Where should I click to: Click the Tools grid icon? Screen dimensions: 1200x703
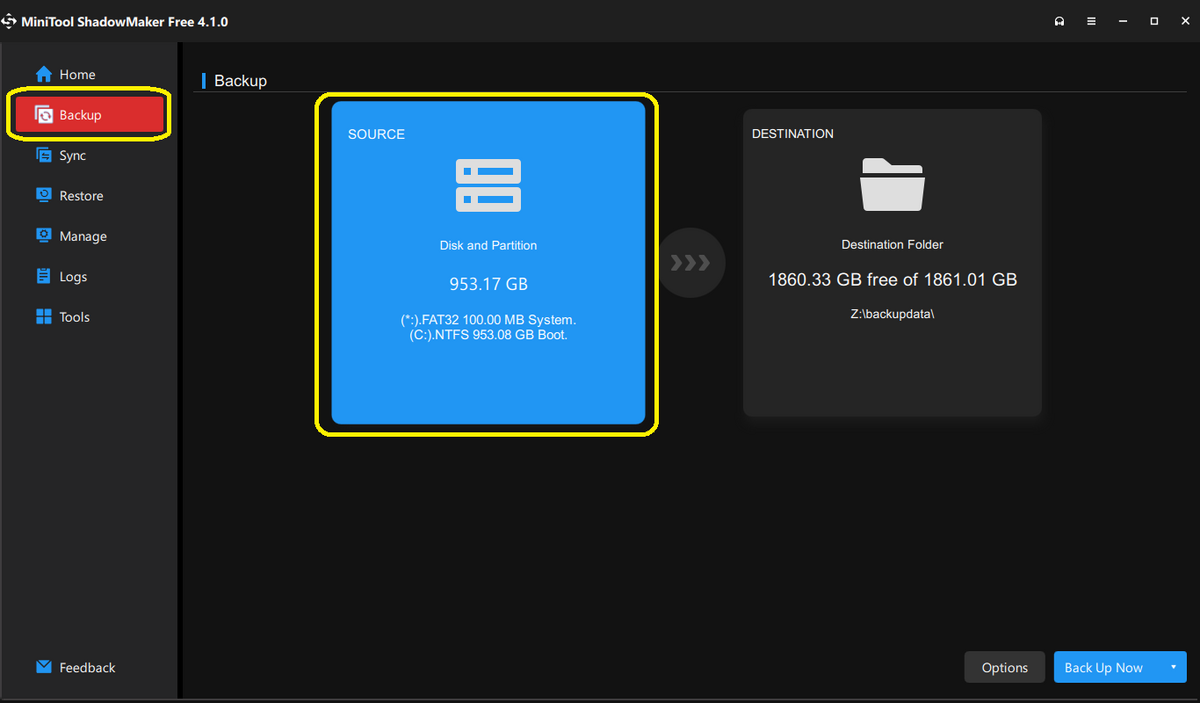click(x=44, y=316)
